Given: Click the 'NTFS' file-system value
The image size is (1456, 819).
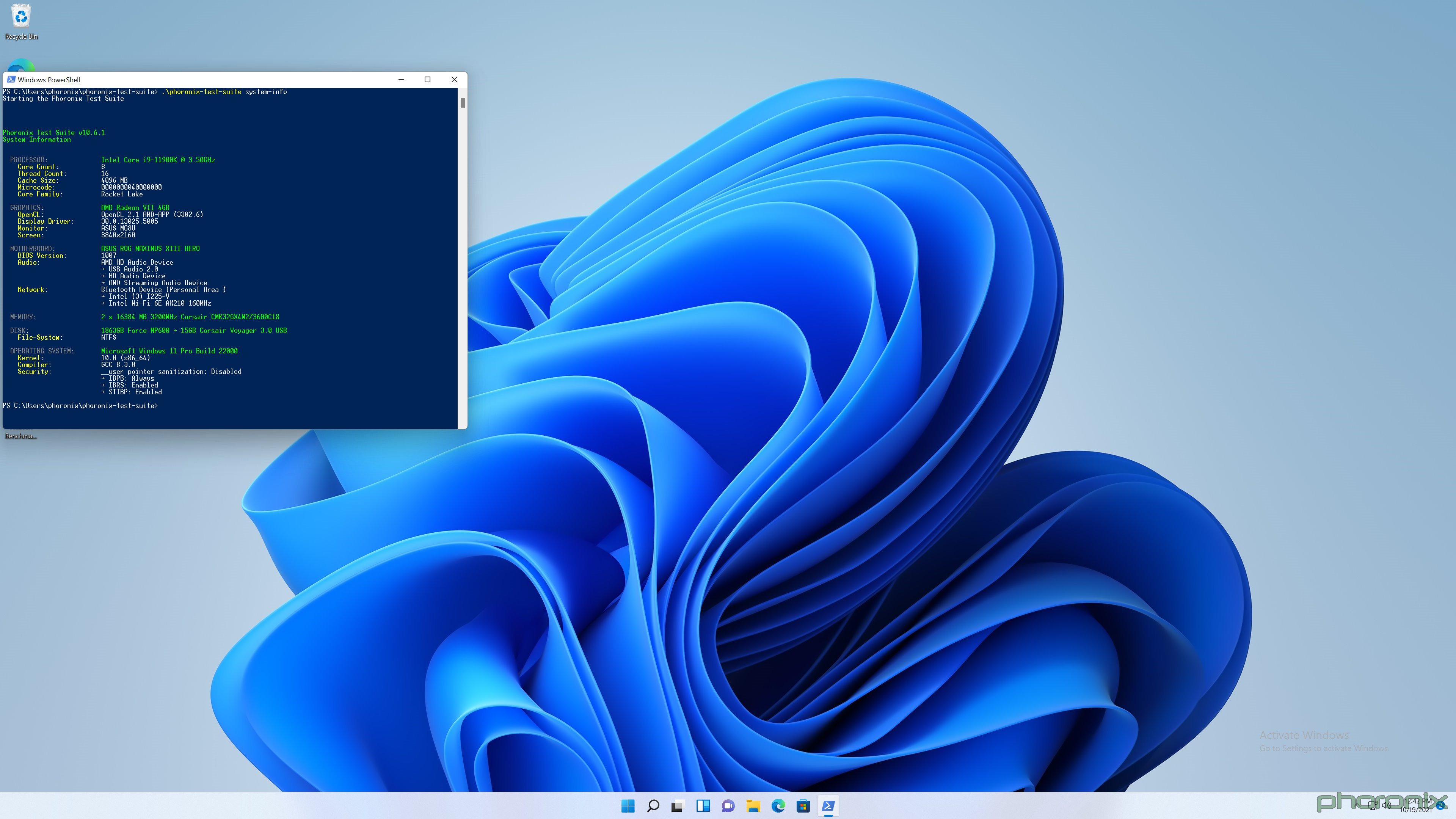Looking at the screenshot, I should (108, 337).
